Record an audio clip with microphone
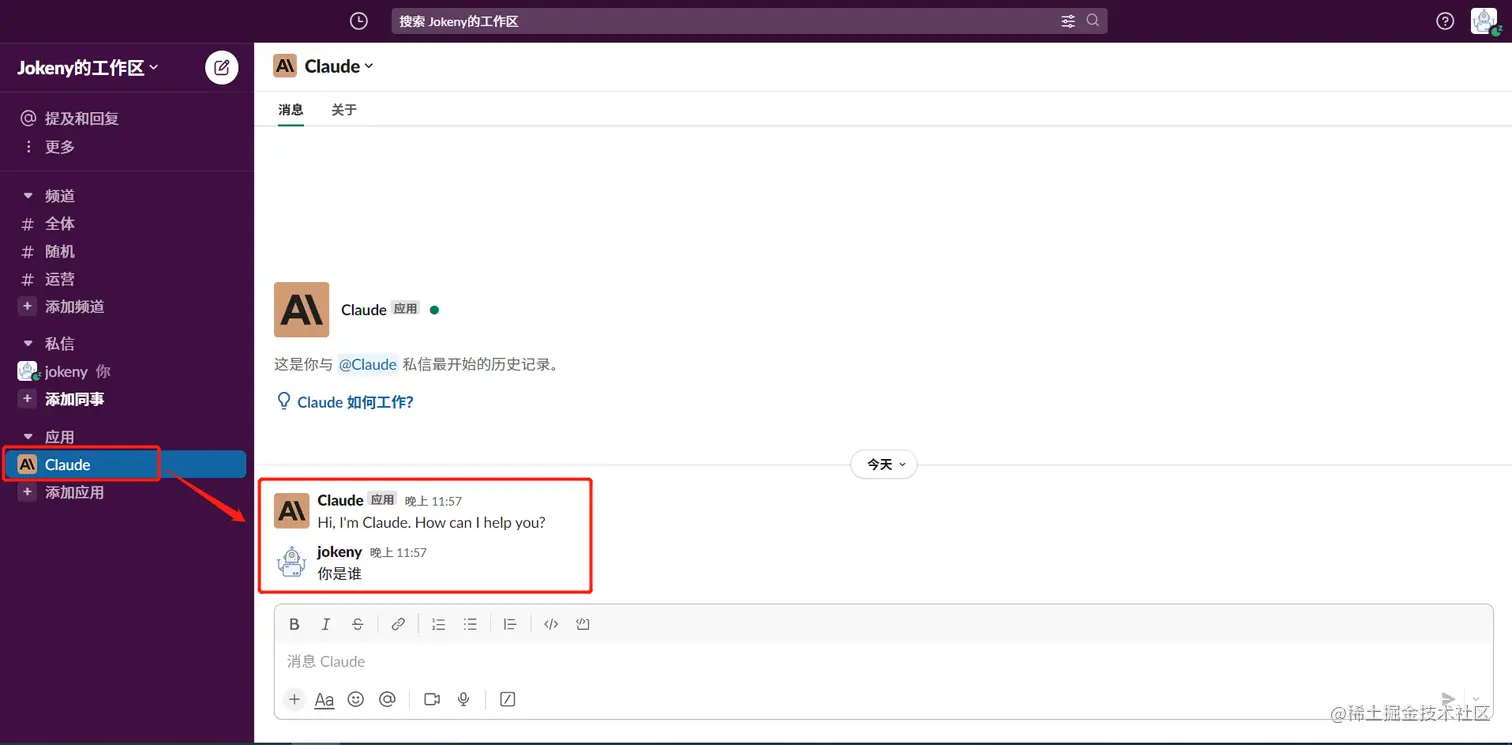Screen dimensions: 1512x745 click(464, 699)
